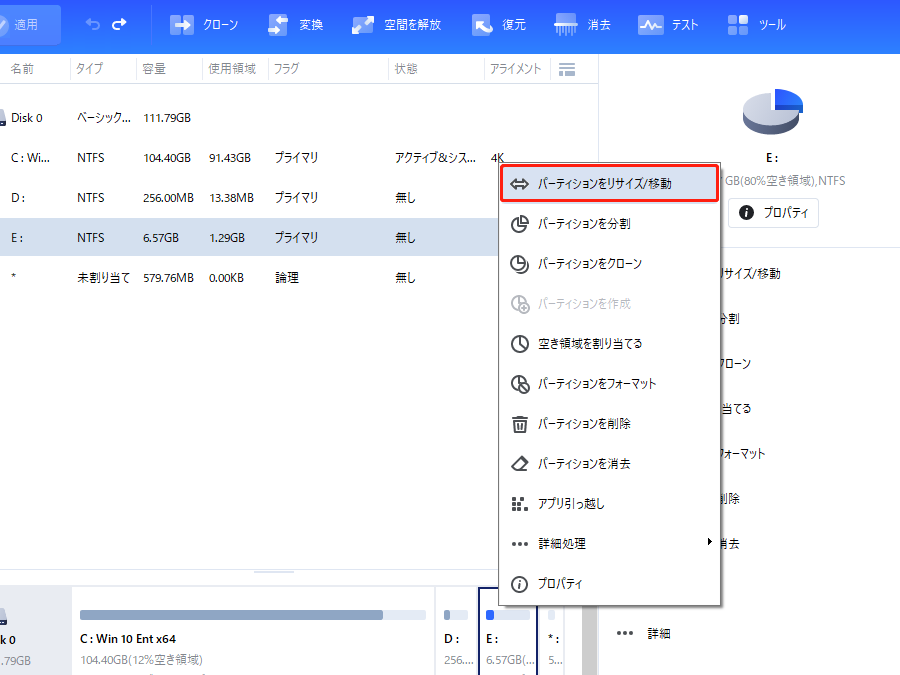The image size is (900, 675).
Task: Choose パーティションをフォーマット in context menu
Action: [596, 384]
